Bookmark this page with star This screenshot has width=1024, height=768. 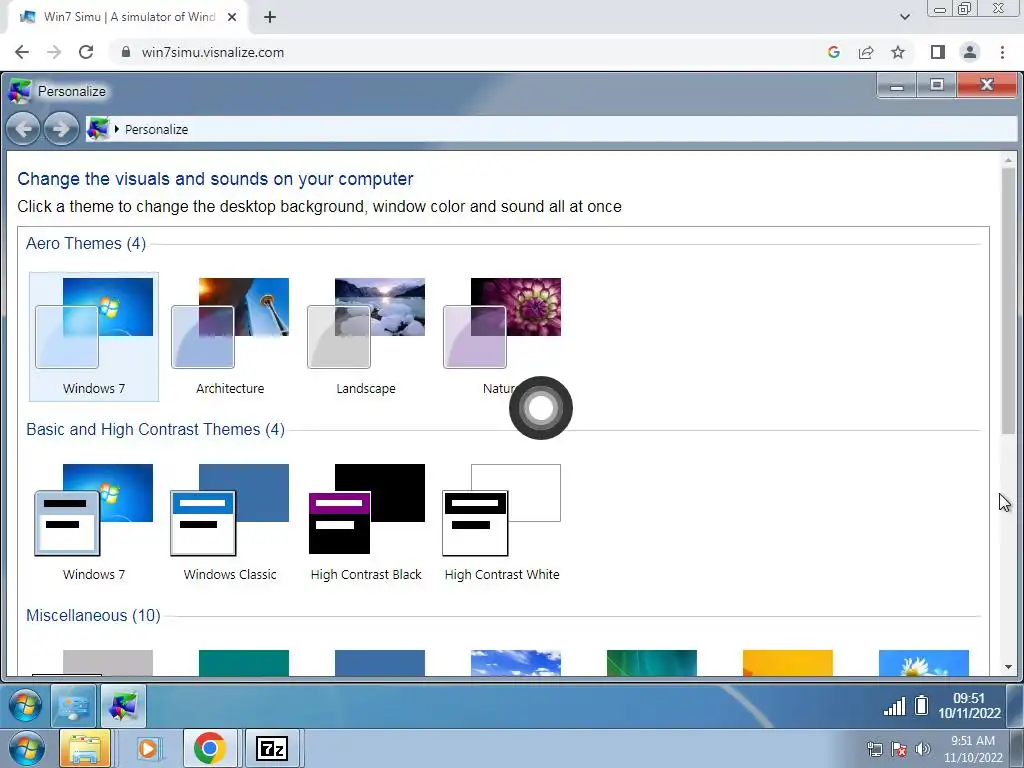point(898,52)
